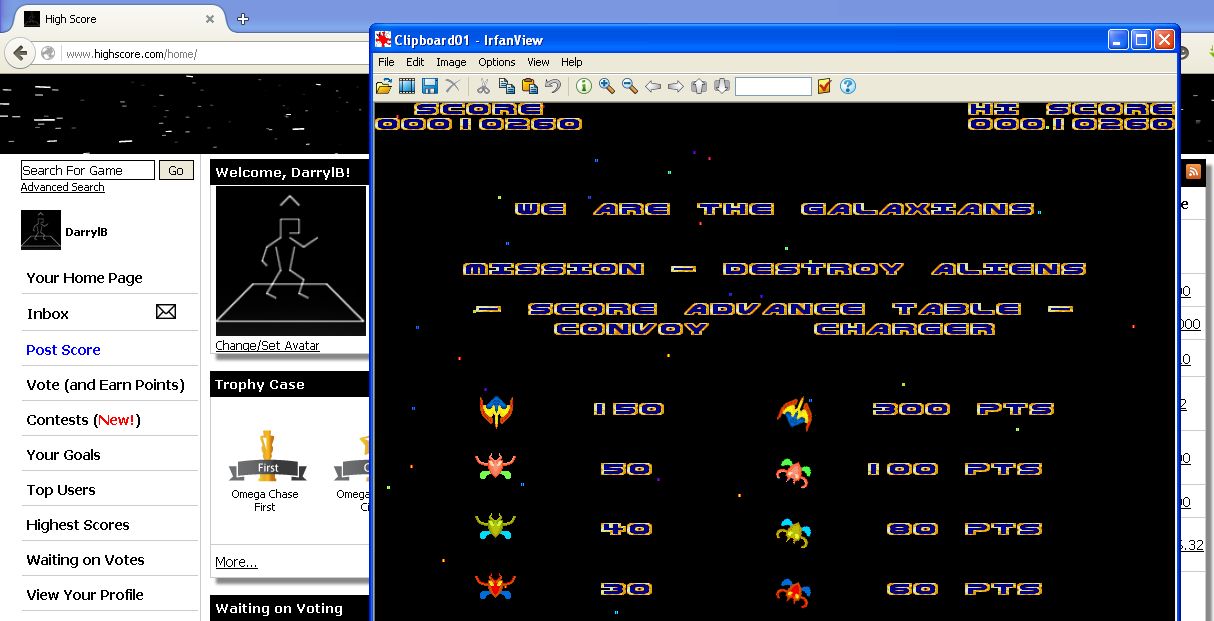The image size is (1214, 621).
Task: Click the orange RSS feed icon
Action: (x=1193, y=172)
